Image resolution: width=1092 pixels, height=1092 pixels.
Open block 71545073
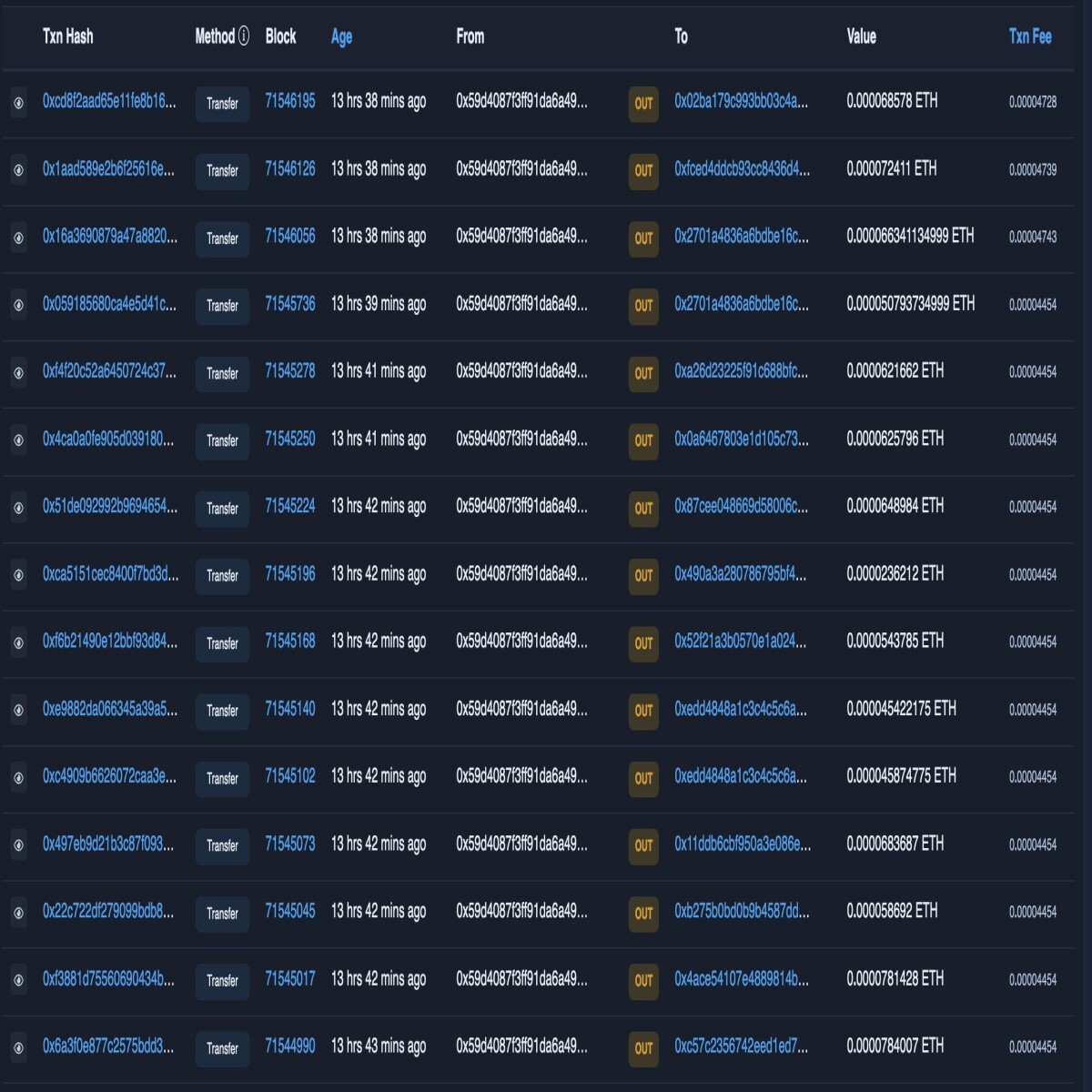pos(290,844)
